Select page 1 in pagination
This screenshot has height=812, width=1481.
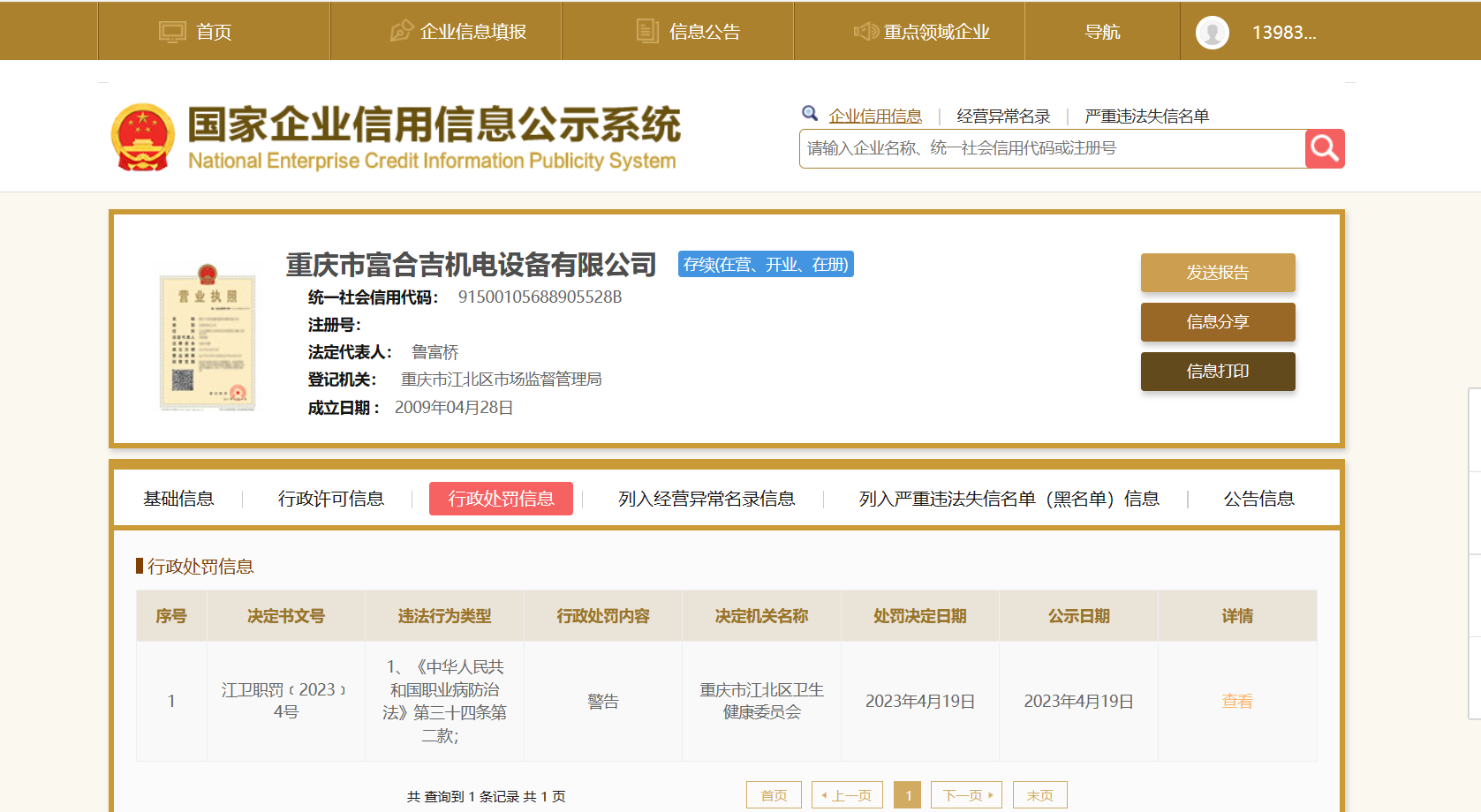point(908,795)
